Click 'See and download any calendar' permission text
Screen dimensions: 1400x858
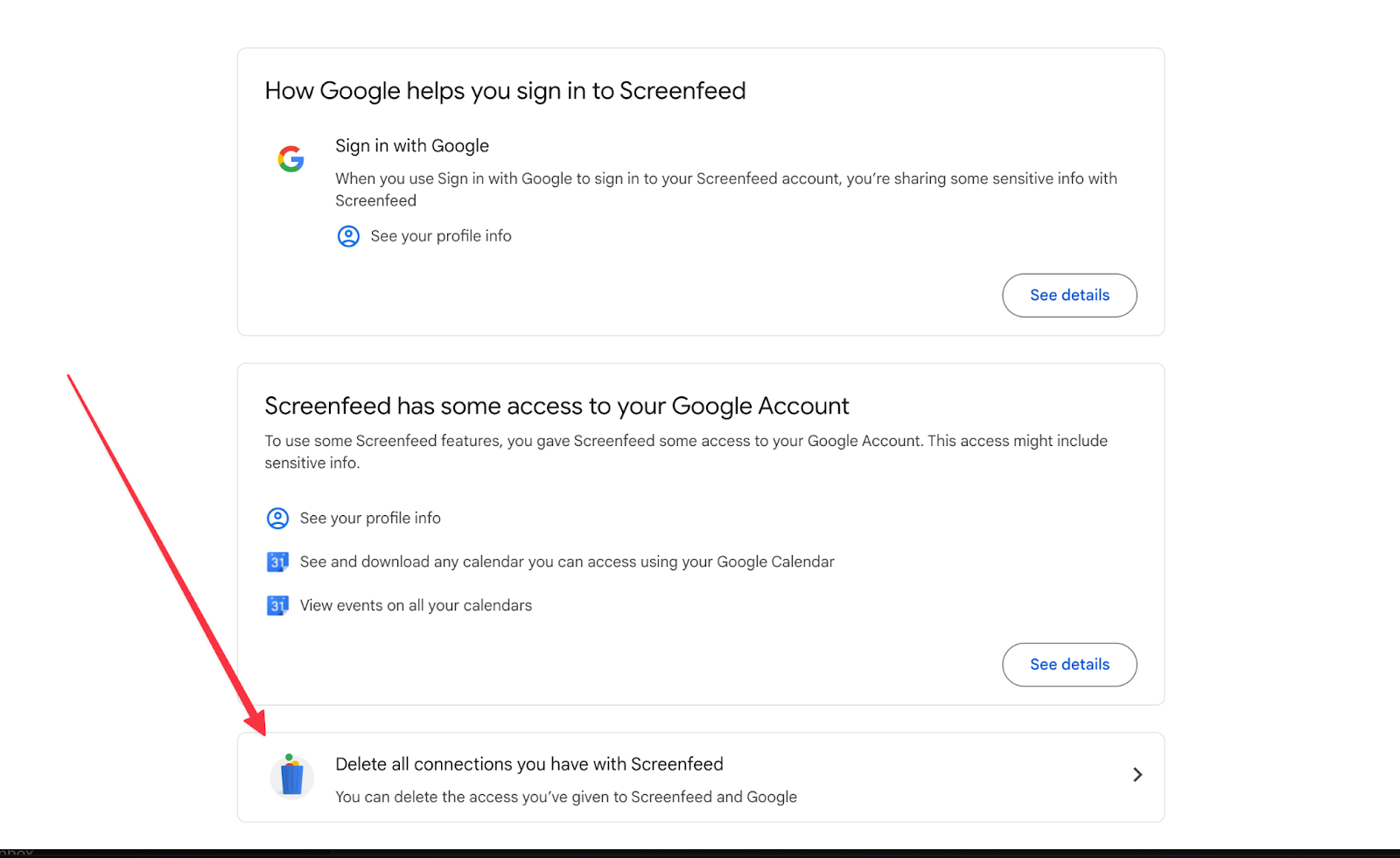(x=567, y=562)
